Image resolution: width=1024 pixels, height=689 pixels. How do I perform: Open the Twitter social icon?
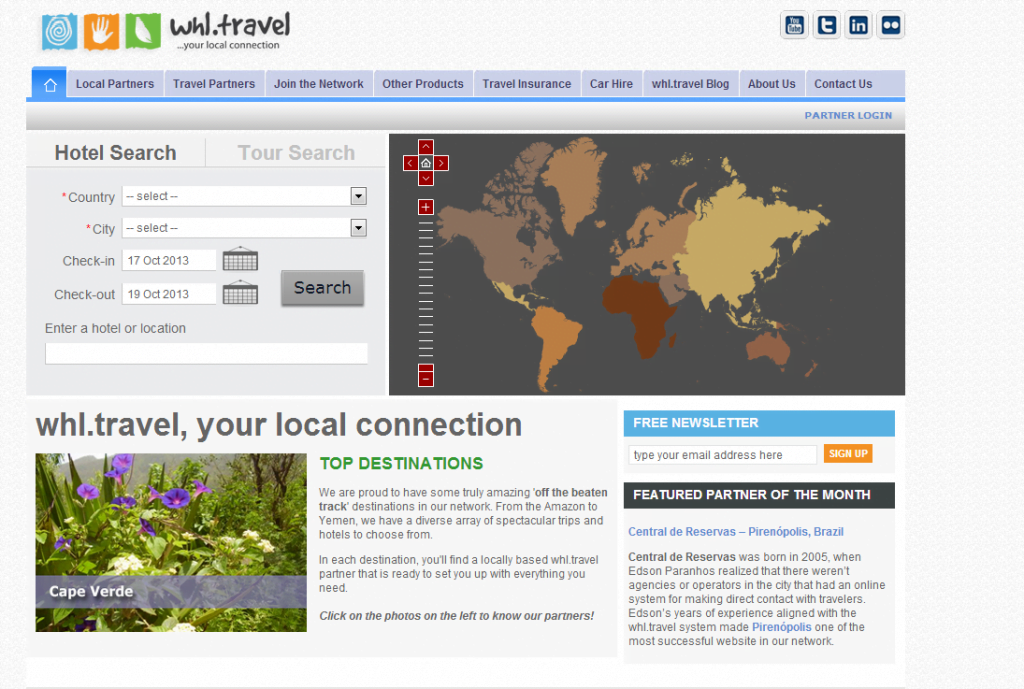click(826, 25)
